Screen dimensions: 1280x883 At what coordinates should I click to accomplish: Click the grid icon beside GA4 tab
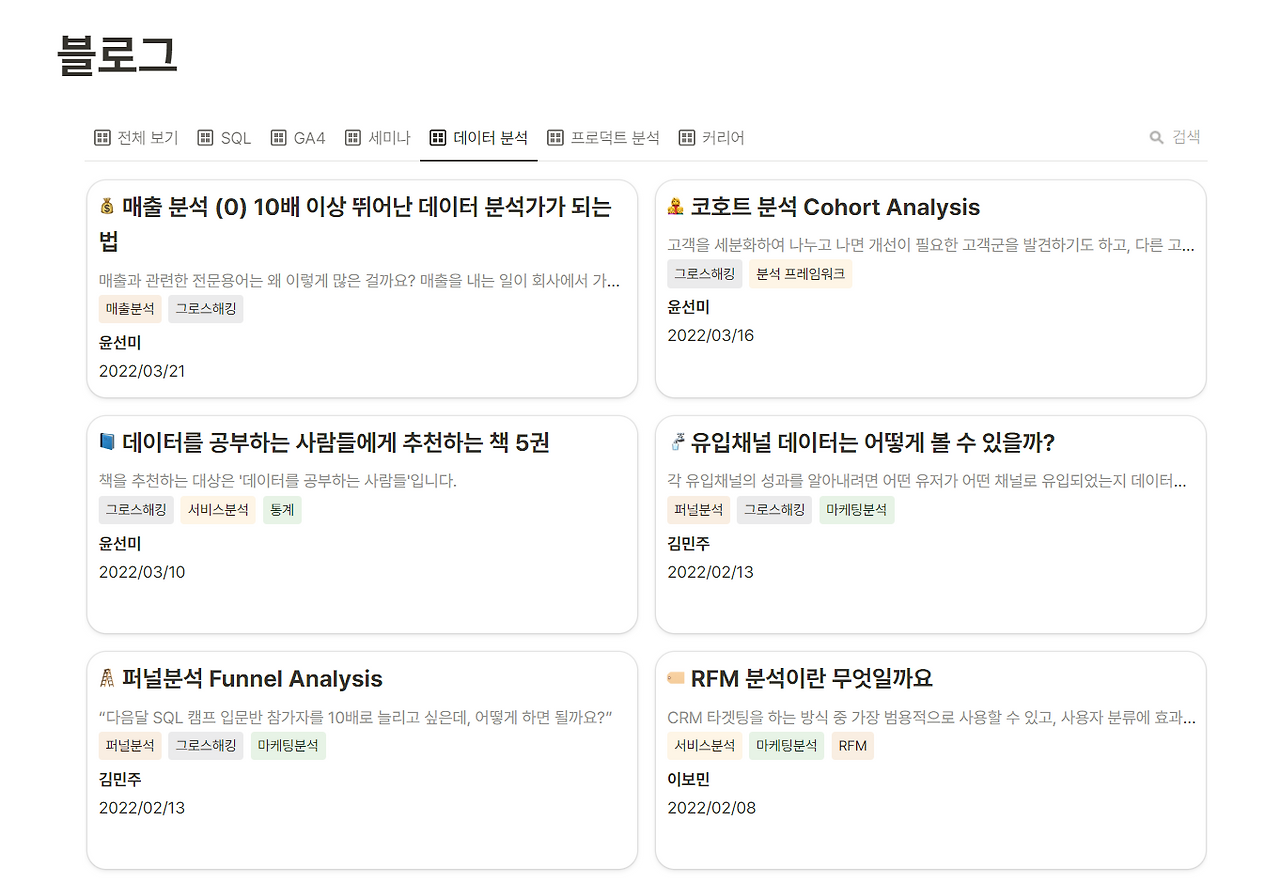[x=281, y=137]
